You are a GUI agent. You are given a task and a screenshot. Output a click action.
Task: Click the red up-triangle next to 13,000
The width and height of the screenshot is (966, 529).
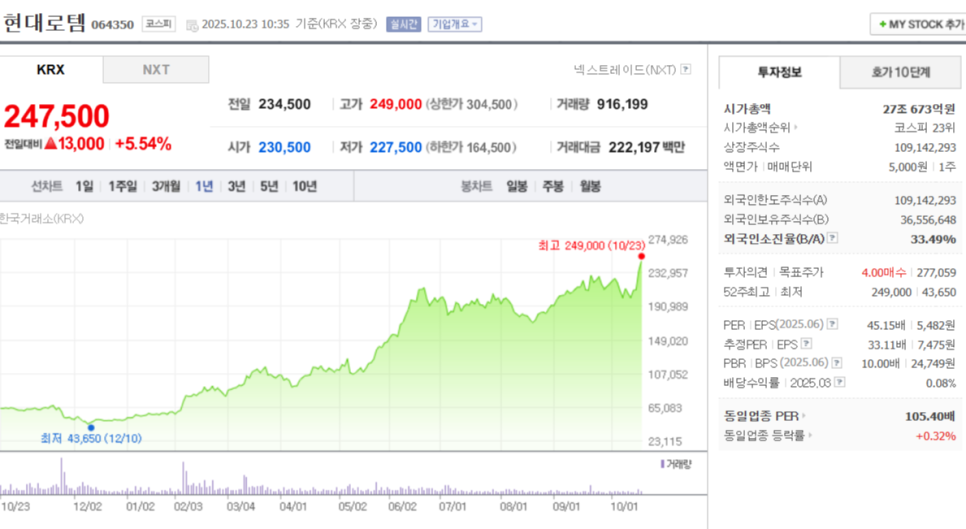tap(51, 143)
